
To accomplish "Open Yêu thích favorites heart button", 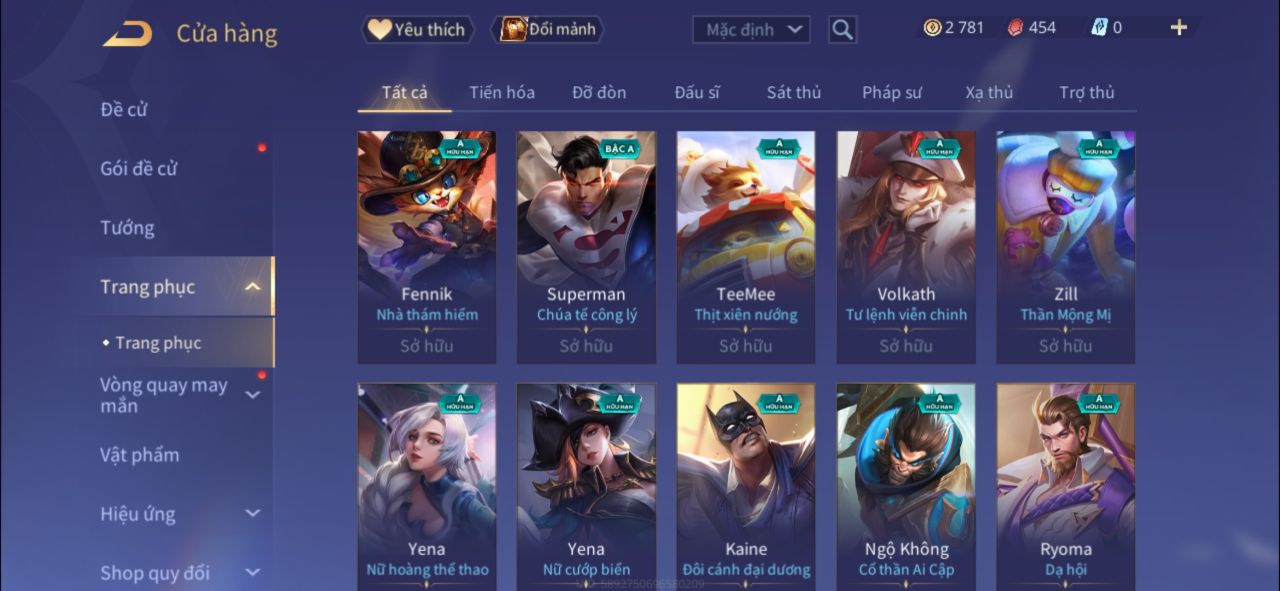I will click(416, 29).
